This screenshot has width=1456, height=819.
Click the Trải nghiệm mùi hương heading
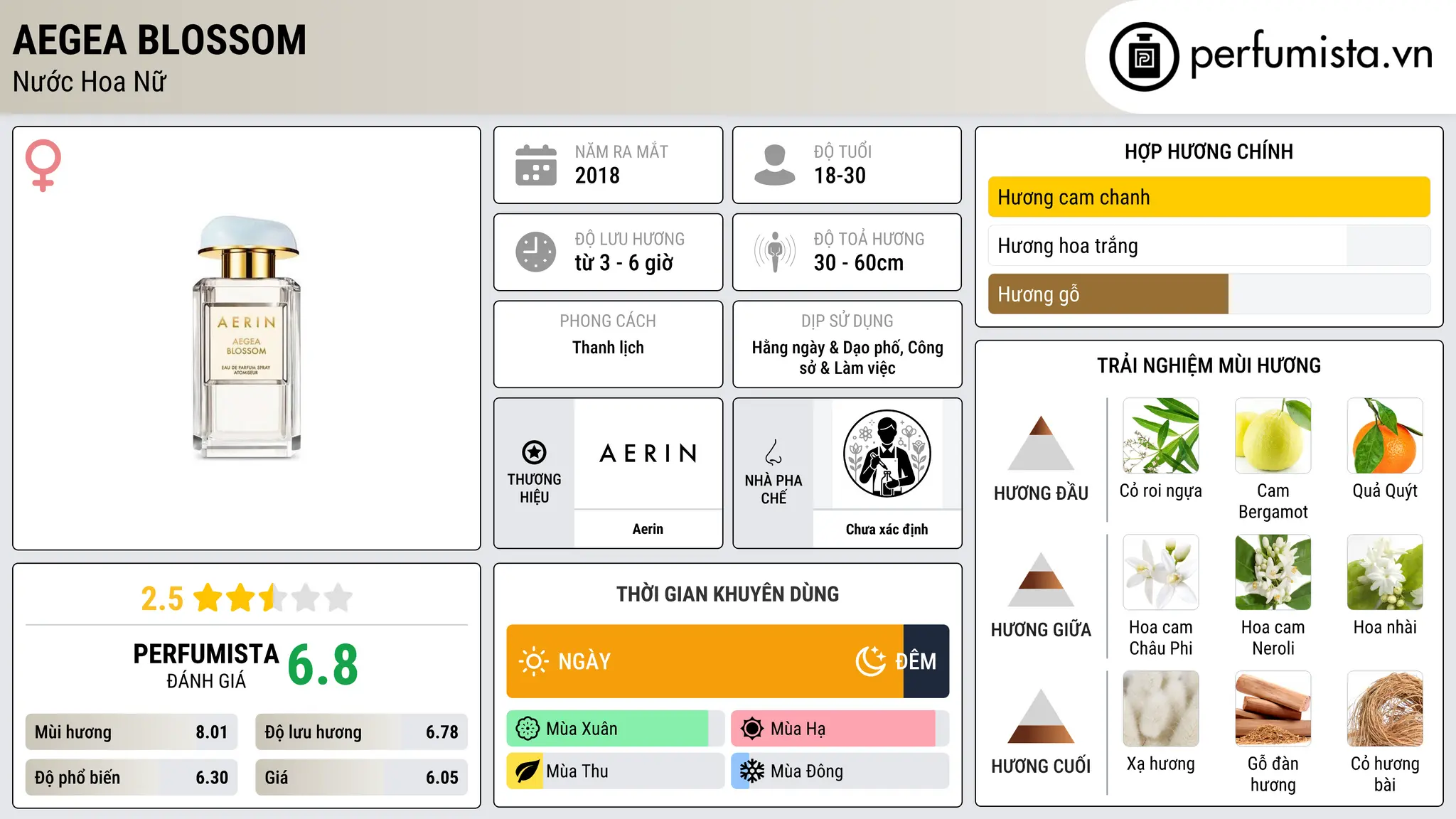click(1209, 365)
